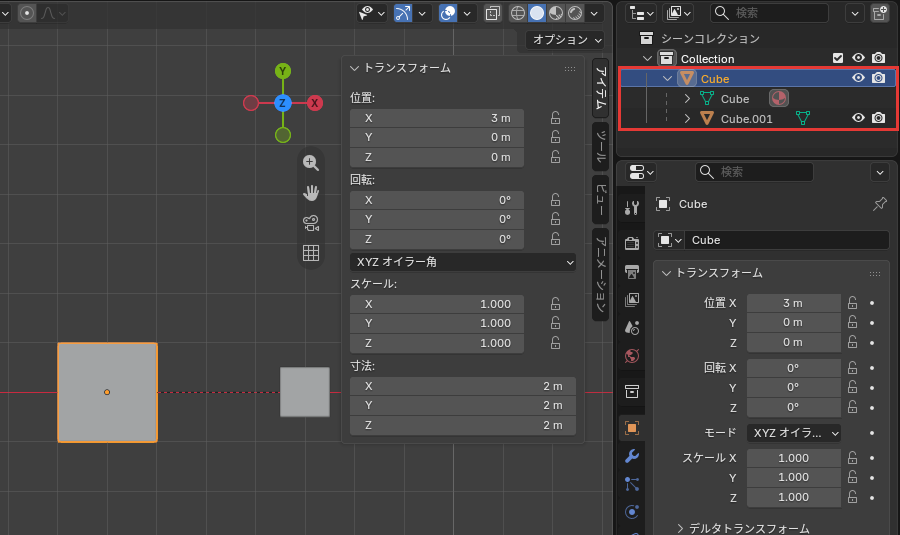Open the Collection properties tab
The height and width of the screenshot is (535, 900).
point(632,392)
